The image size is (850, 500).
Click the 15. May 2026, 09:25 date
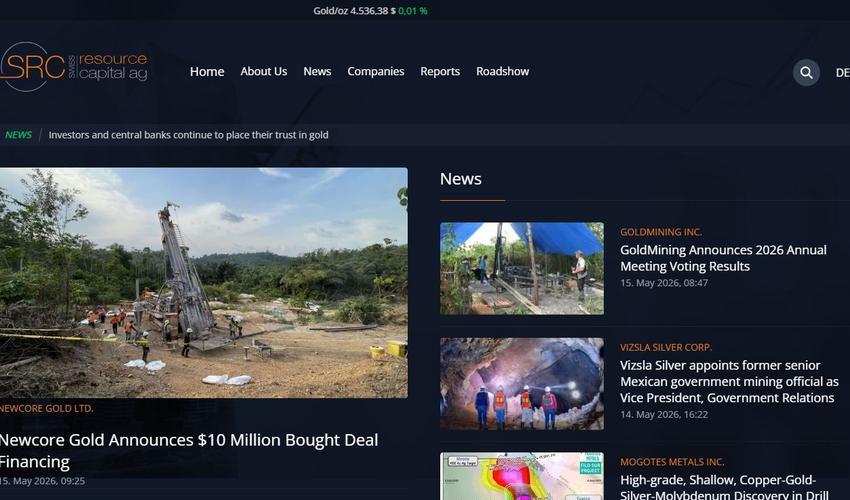tap(42, 480)
